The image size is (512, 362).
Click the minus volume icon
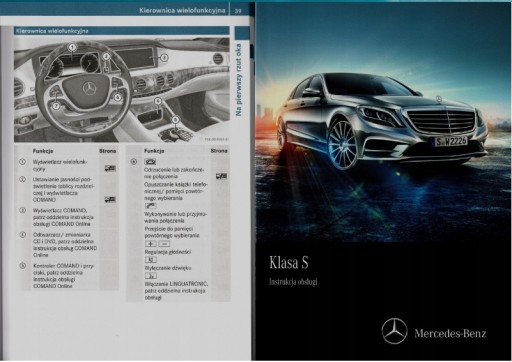pos(164,244)
